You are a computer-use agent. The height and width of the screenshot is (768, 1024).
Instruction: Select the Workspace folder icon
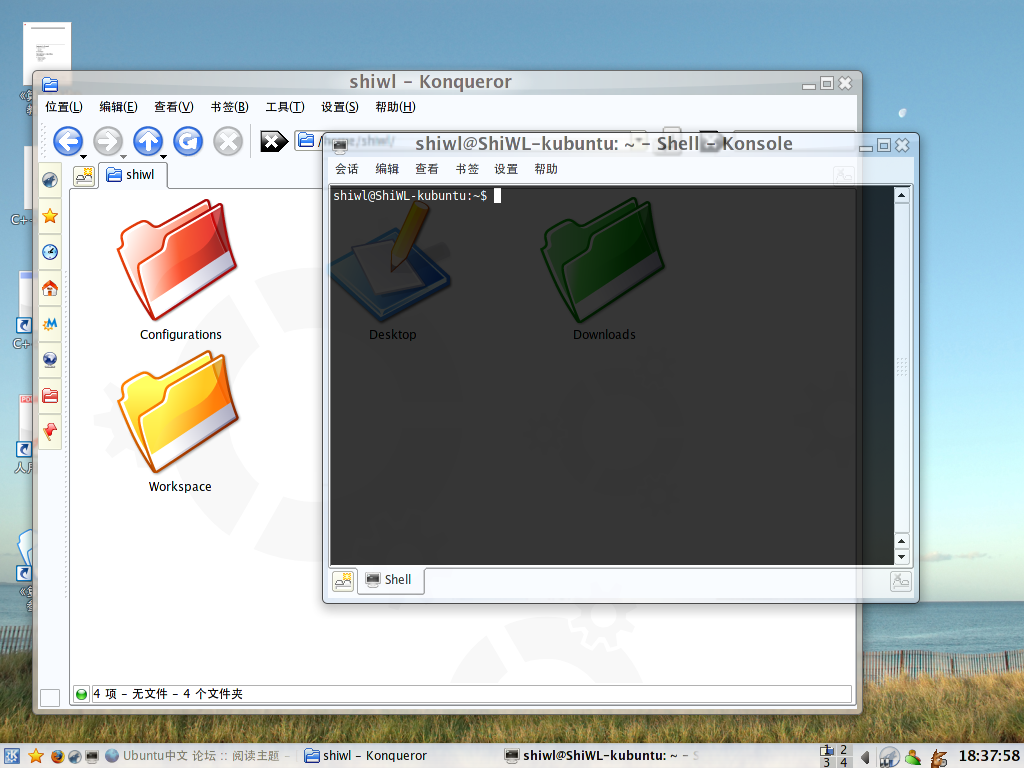(x=178, y=411)
